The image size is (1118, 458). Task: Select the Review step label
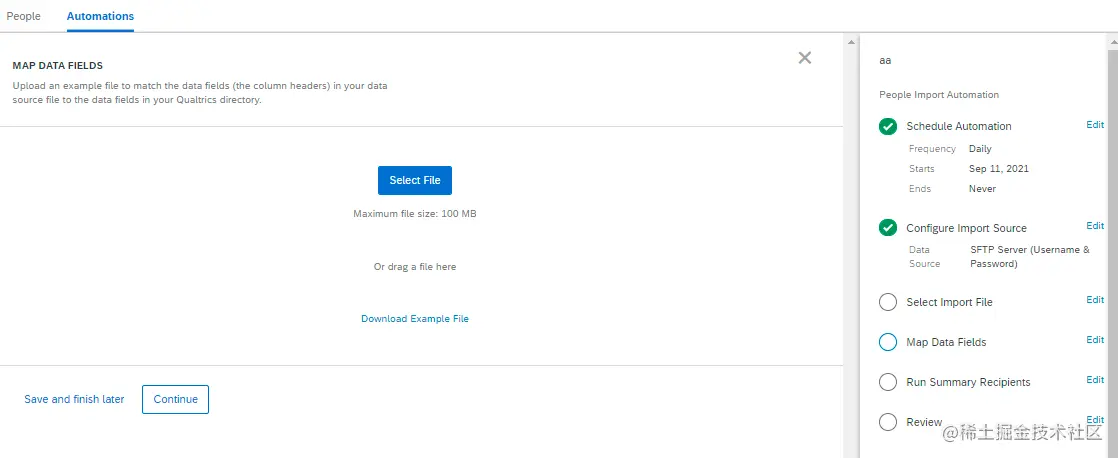(x=924, y=422)
